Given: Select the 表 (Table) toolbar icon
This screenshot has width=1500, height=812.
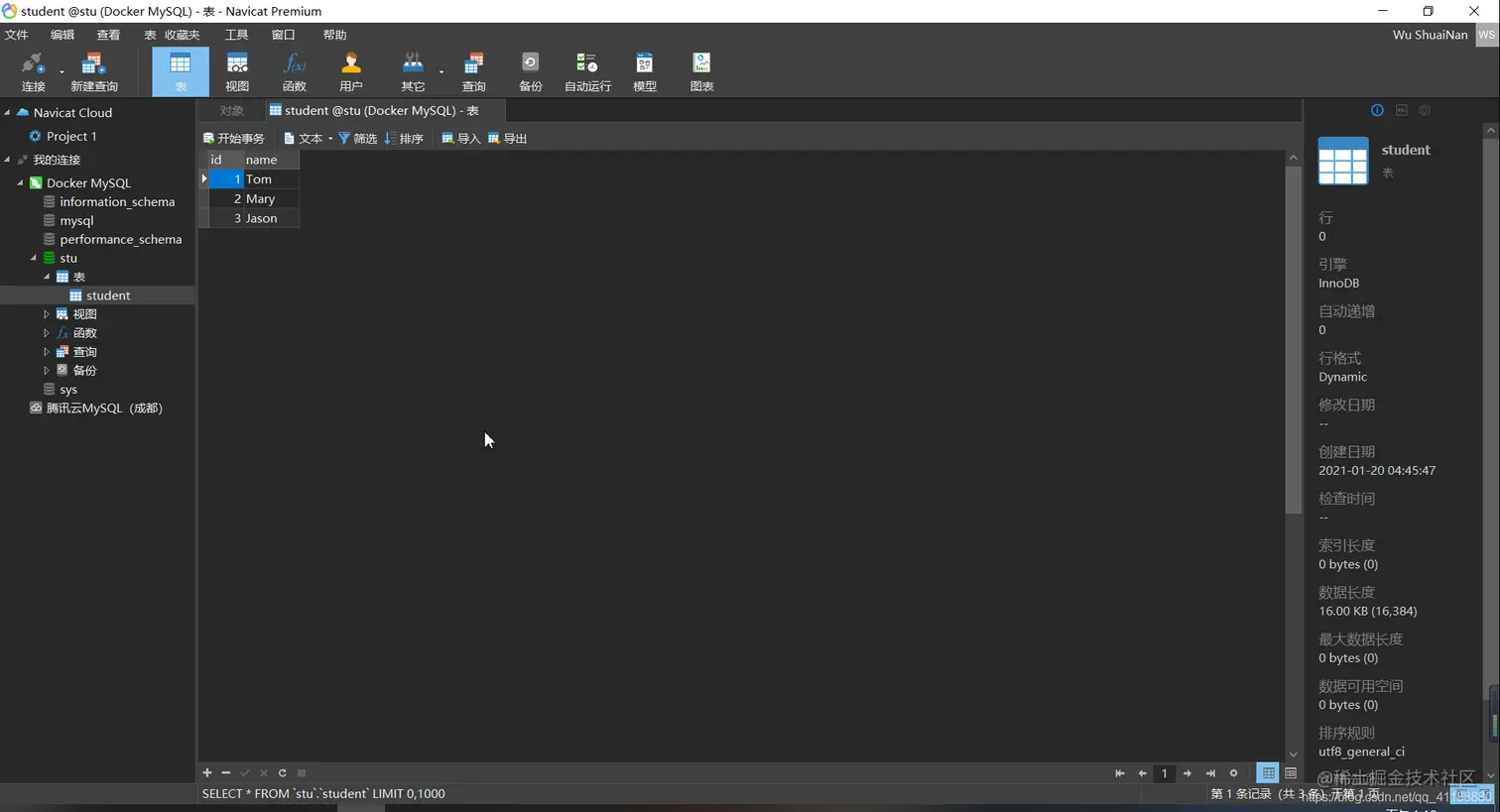Looking at the screenshot, I should [x=181, y=71].
